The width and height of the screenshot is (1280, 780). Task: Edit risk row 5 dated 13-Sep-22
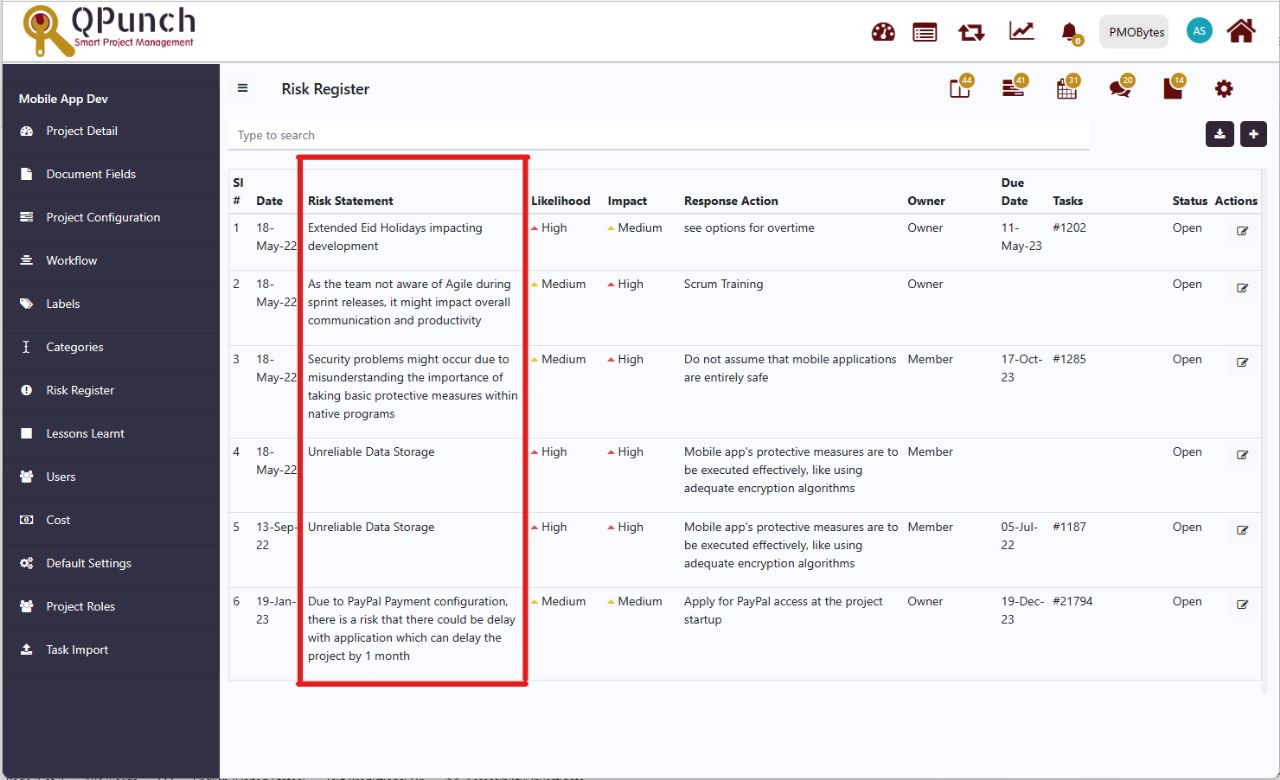coord(1242,531)
